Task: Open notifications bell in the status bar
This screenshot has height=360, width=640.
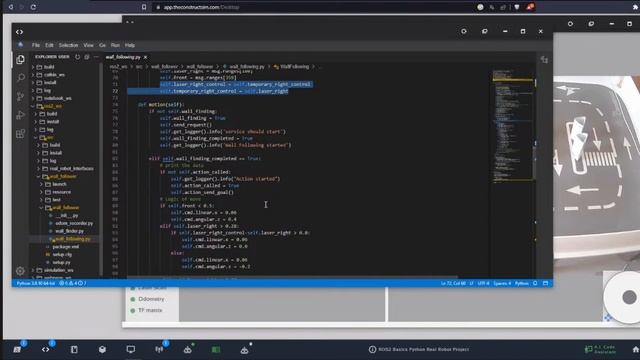Action: pos(535,283)
